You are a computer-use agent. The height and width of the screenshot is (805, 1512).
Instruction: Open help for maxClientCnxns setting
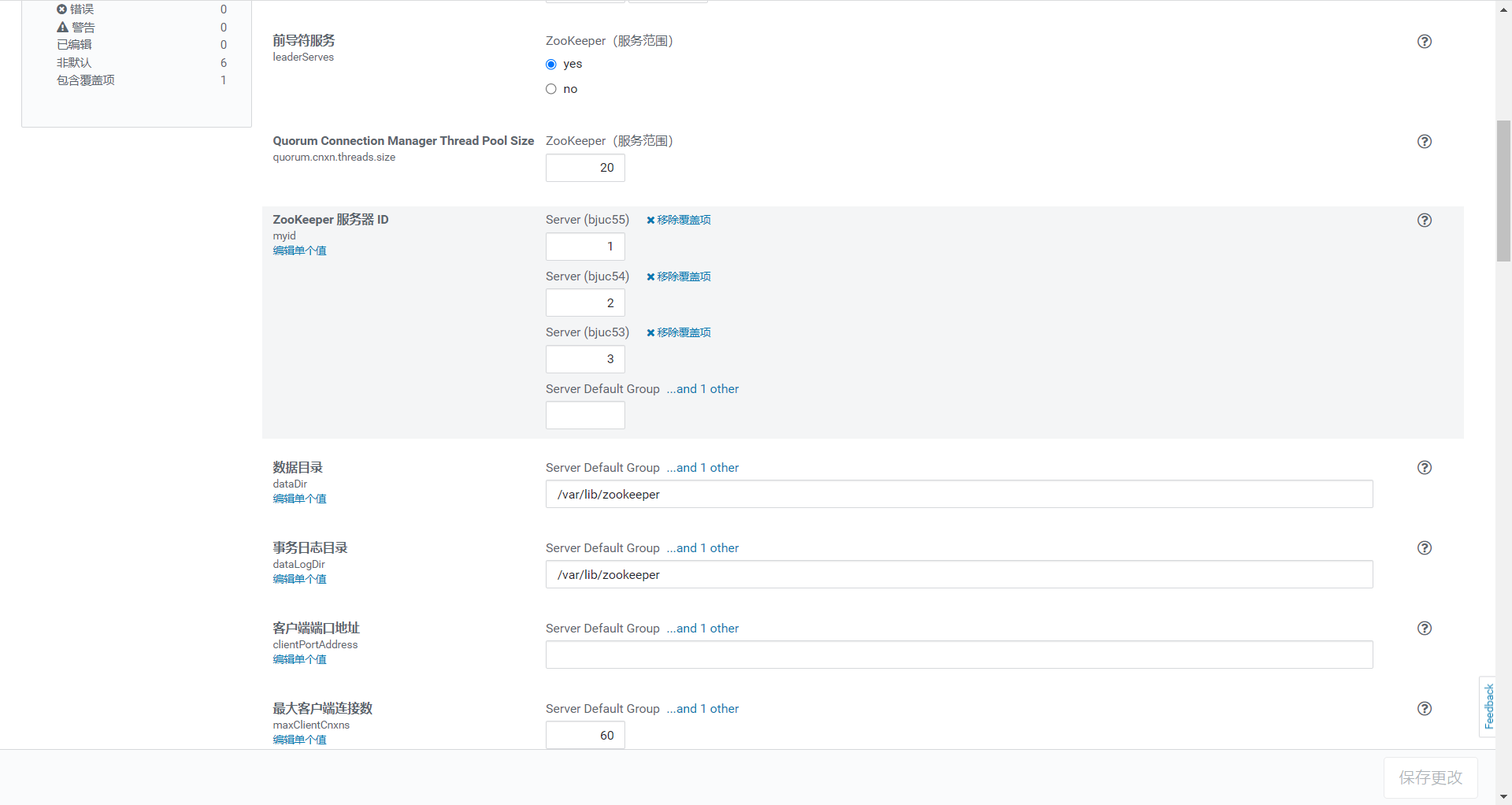pyautogui.click(x=1424, y=709)
